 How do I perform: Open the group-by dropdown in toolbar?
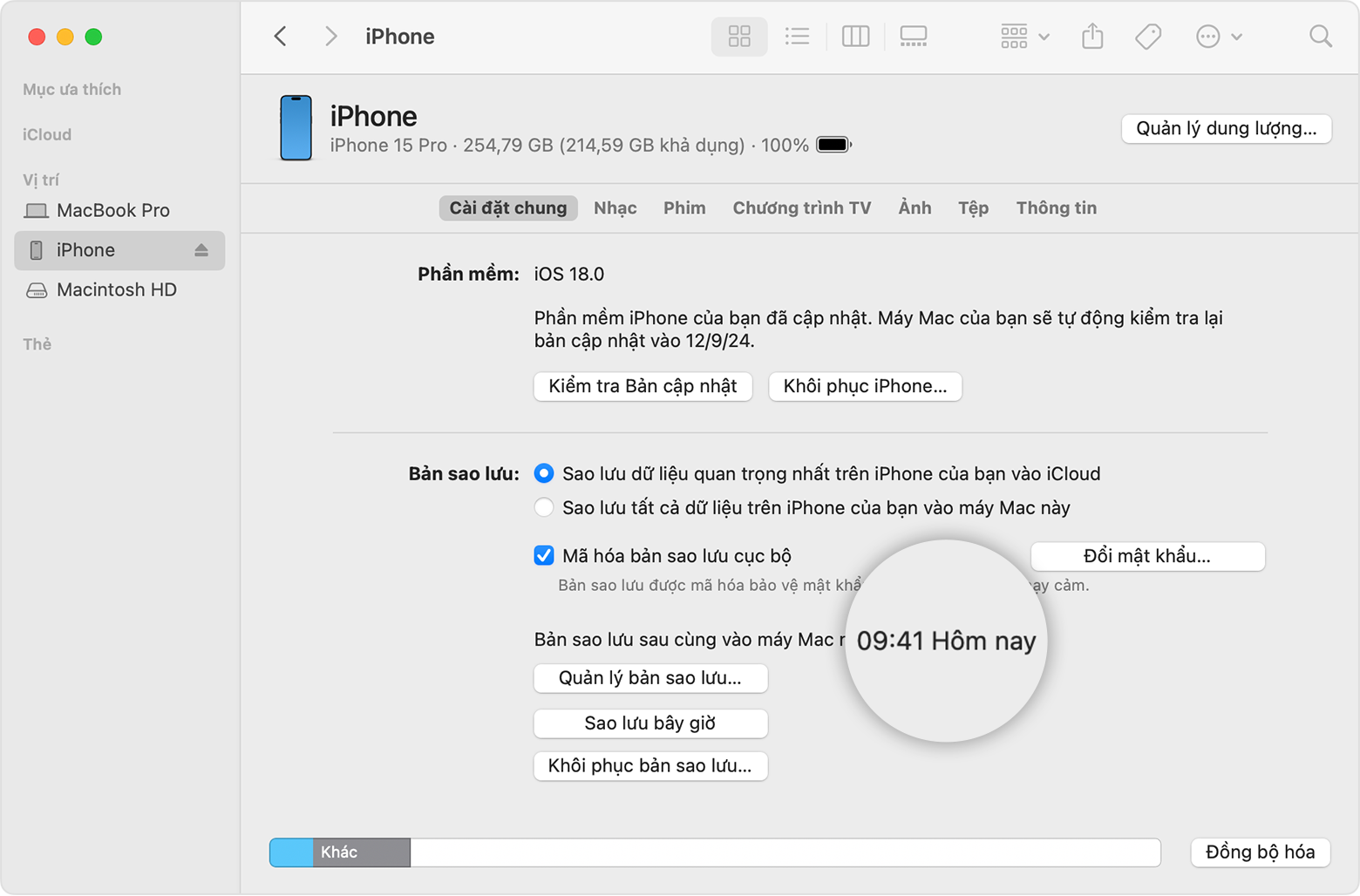[x=1024, y=37]
